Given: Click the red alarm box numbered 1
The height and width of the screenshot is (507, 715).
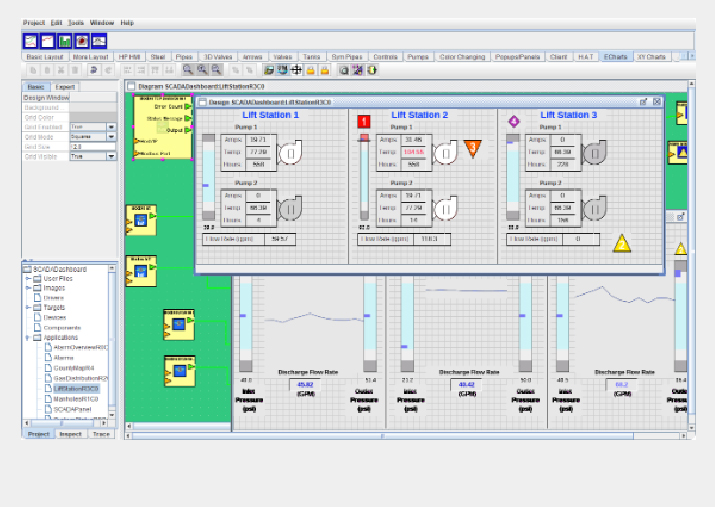Looking at the screenshot, I should [363, 121].
